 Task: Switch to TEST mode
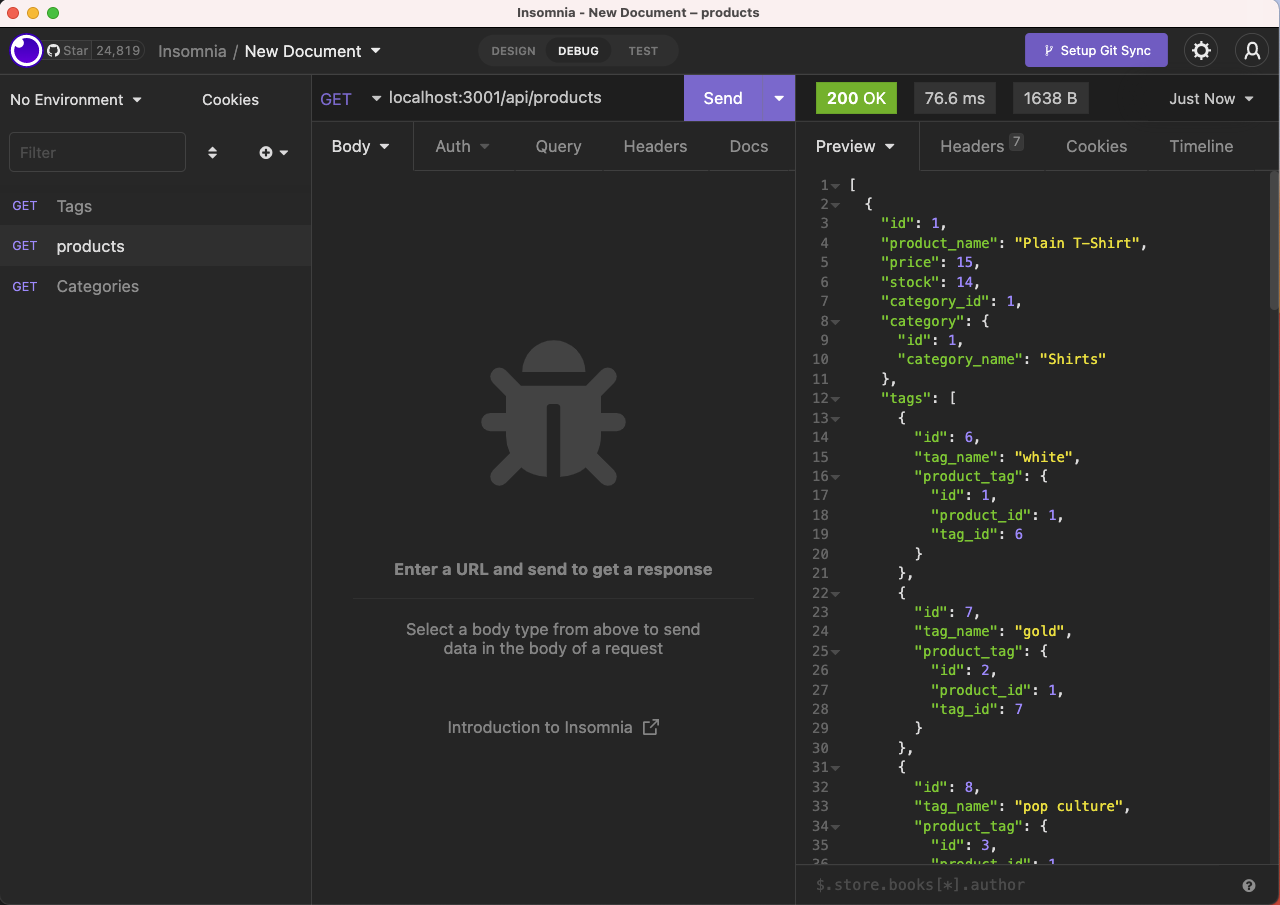(643, 51)
